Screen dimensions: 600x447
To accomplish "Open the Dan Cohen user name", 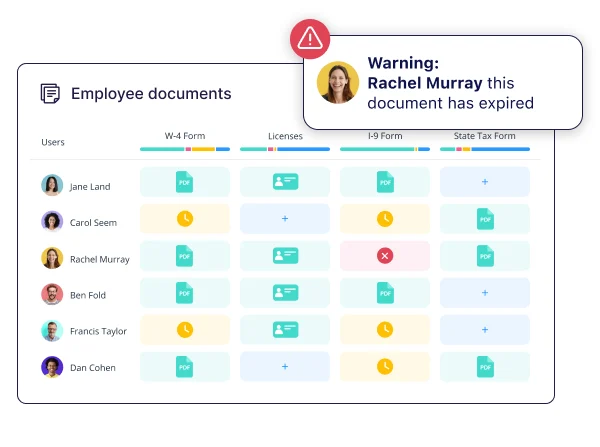I will point(93,368).
